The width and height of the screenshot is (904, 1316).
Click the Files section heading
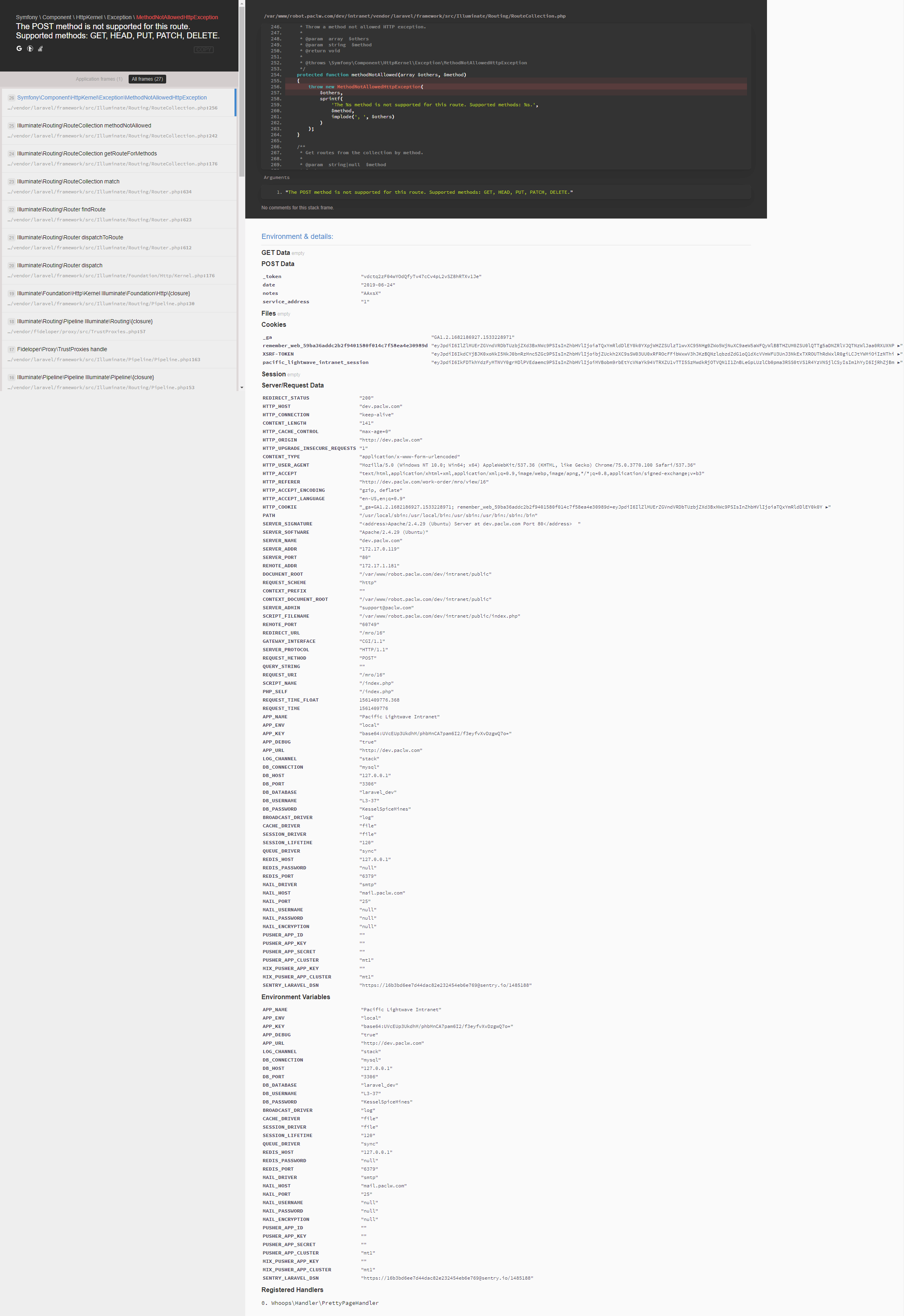(x=268, y=313)
